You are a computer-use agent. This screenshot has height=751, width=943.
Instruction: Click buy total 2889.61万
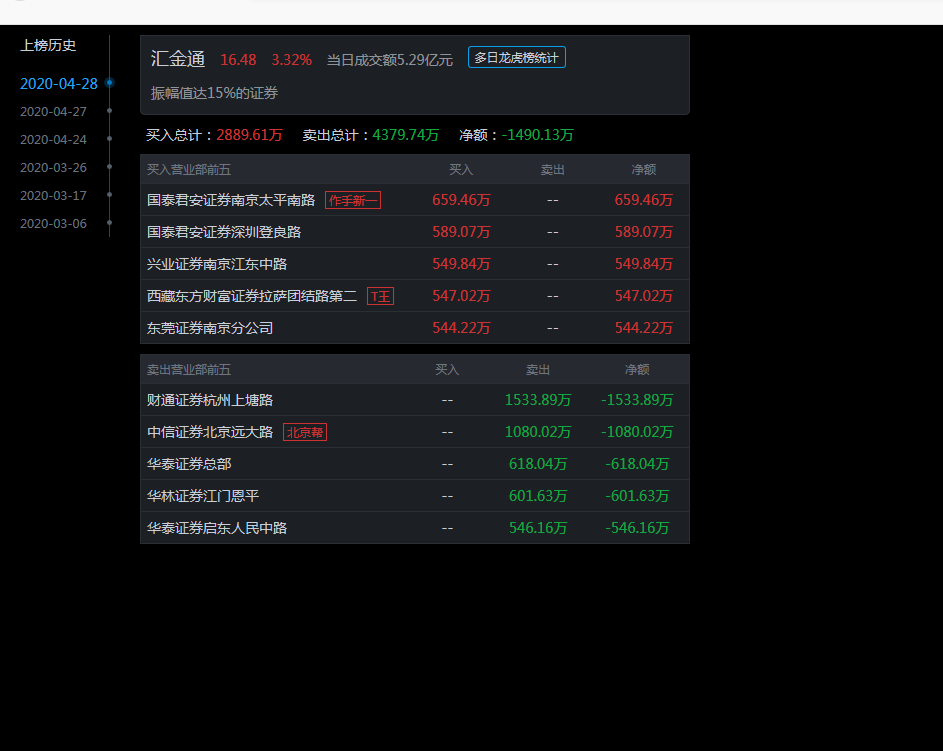click(250, 135)
